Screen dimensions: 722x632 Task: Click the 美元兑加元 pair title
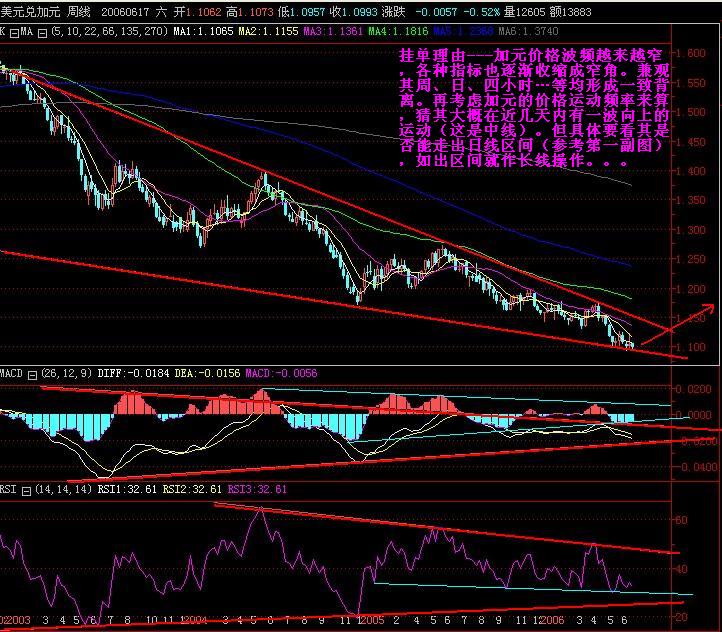30,12
